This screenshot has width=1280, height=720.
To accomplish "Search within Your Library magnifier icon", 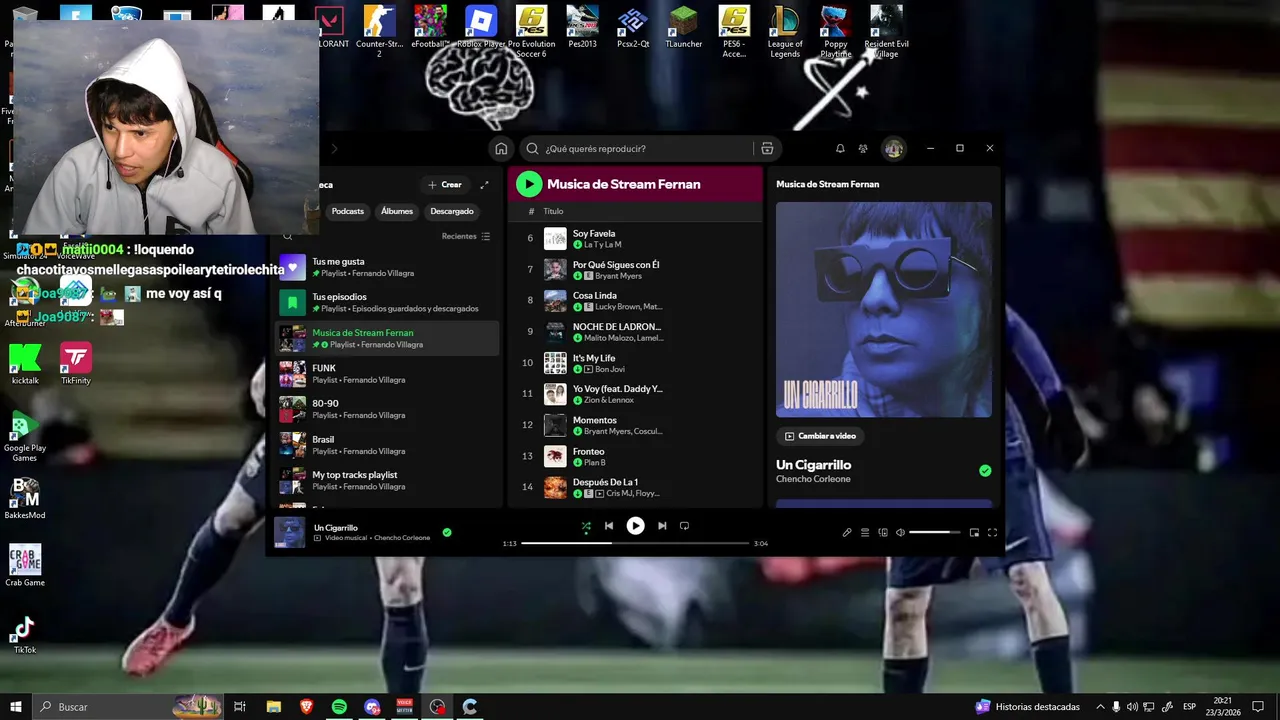I will [288, 237].
